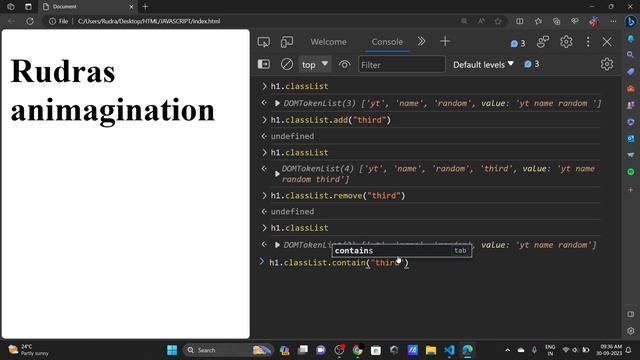Image resolution: width=640 pixels, height=360 pixels.
Task: Open split screen icon
Action: (x=519, y=21)
